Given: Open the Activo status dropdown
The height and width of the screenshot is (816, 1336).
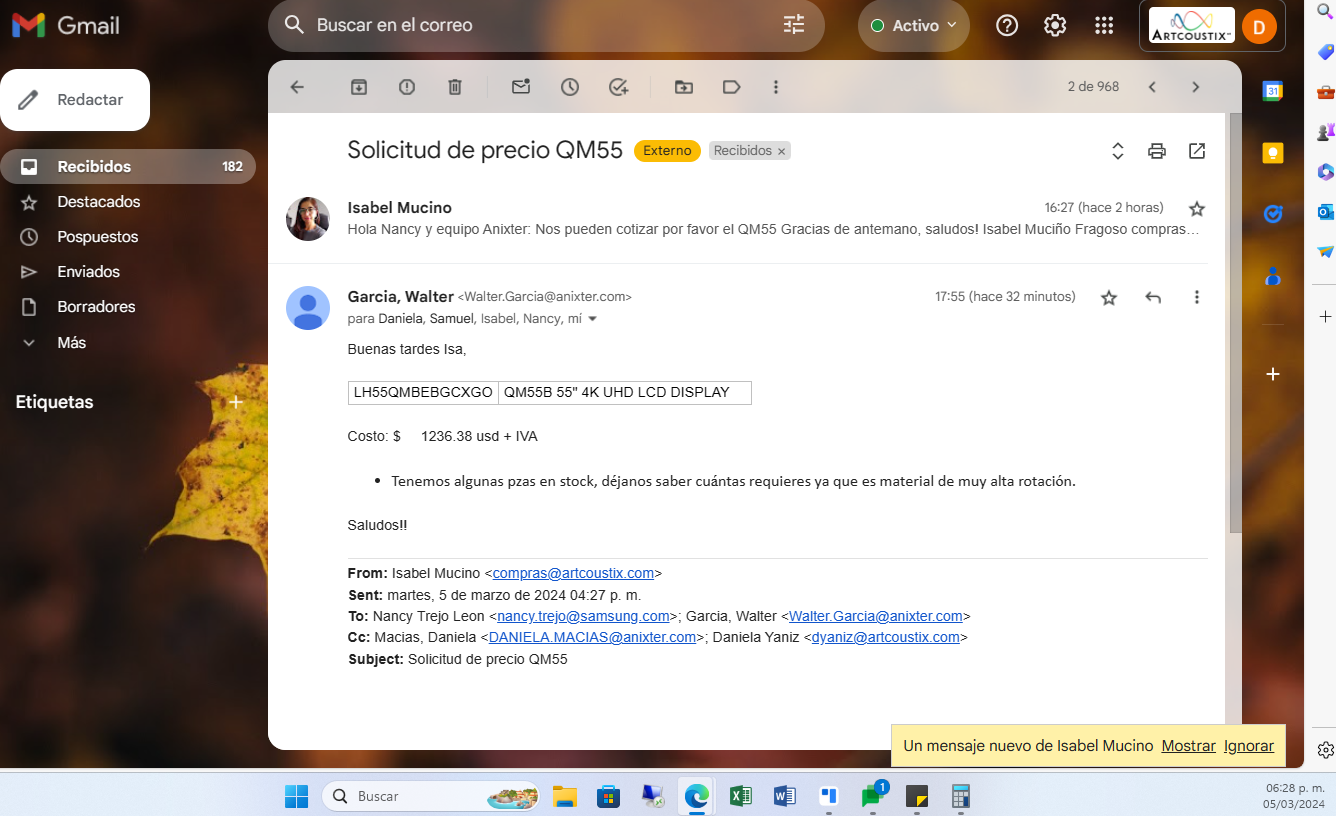Looking at the screenshot, I should coord(914,25).
